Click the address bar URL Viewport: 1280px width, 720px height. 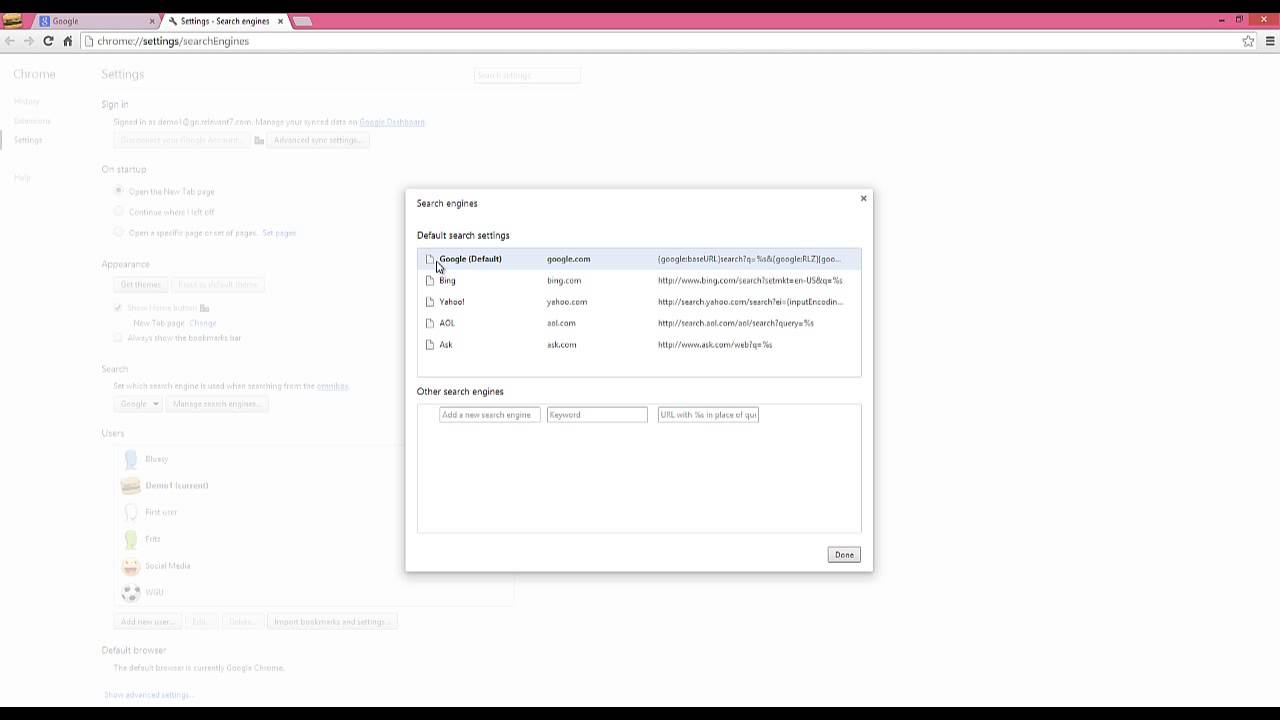click(173, 41)
